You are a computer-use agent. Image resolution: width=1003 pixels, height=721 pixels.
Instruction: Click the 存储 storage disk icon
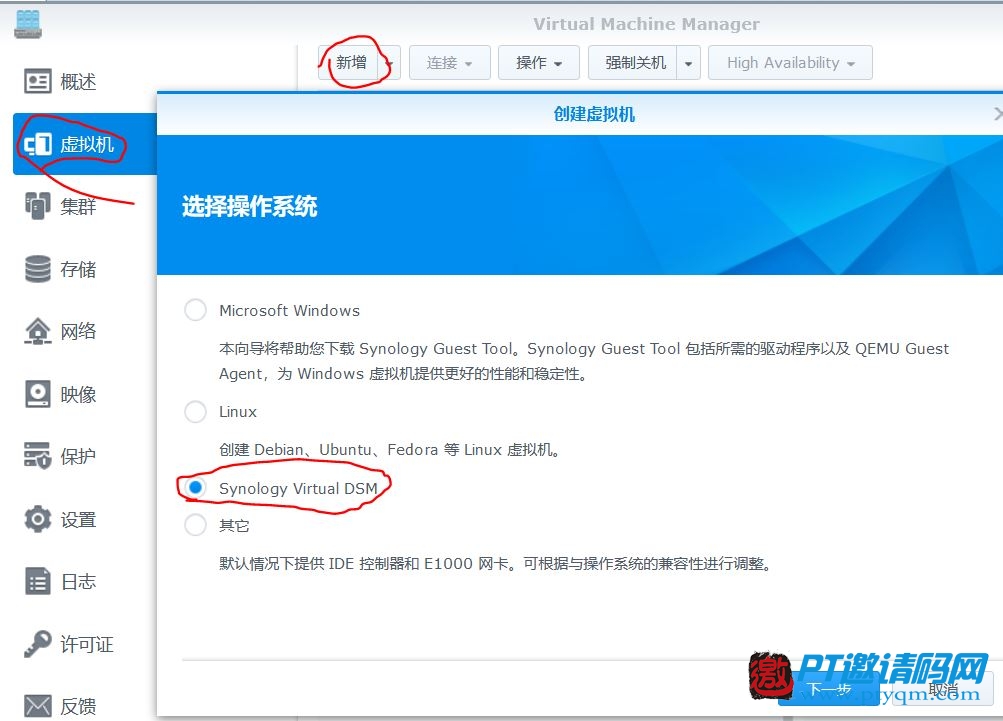point(38,269)
